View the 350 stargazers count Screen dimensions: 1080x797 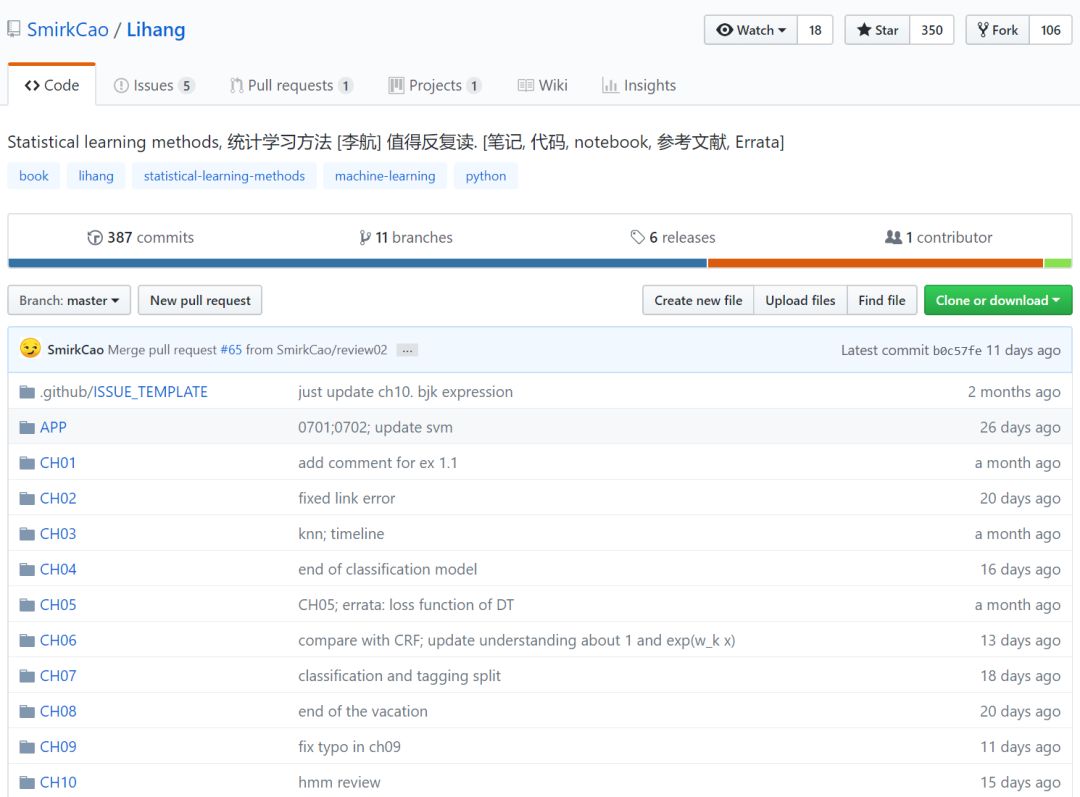932,30
